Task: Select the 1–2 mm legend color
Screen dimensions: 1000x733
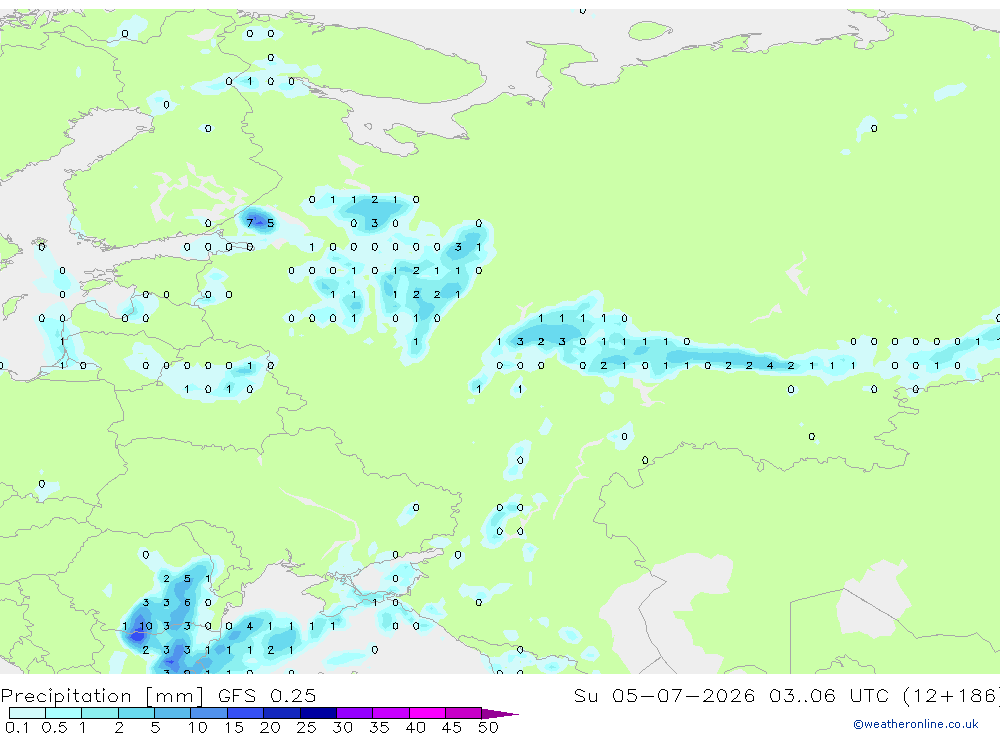Action: 100,713
